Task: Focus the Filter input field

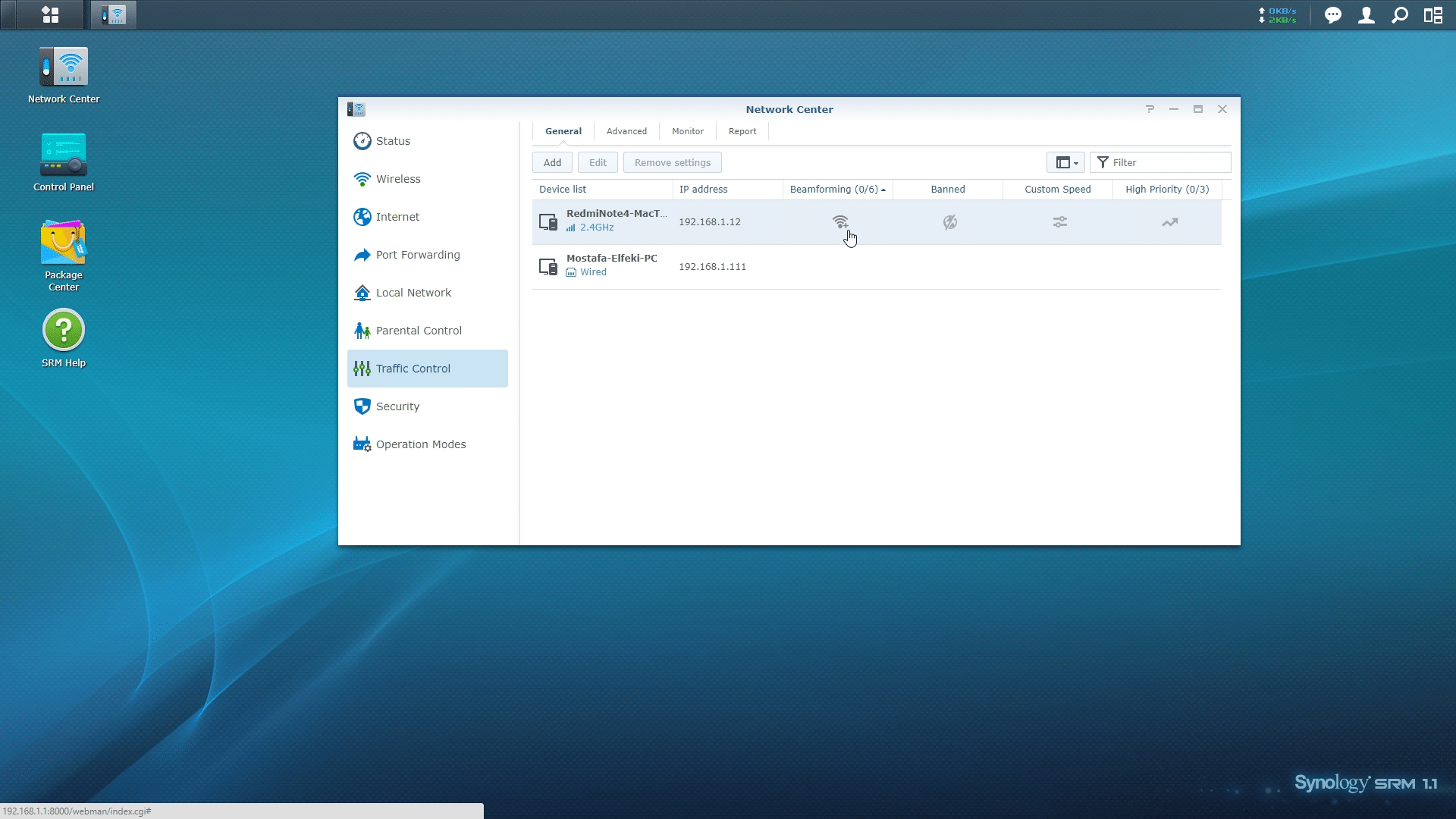Action: 1160,162
